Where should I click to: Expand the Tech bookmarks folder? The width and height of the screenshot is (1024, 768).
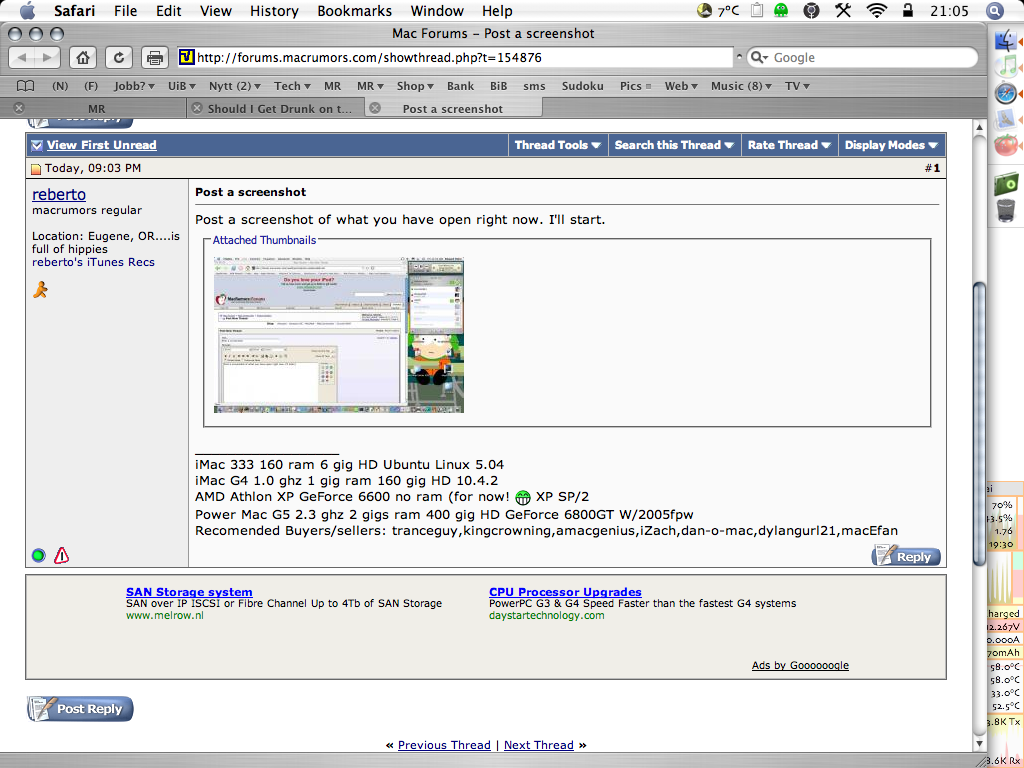(x=292, y=86)
